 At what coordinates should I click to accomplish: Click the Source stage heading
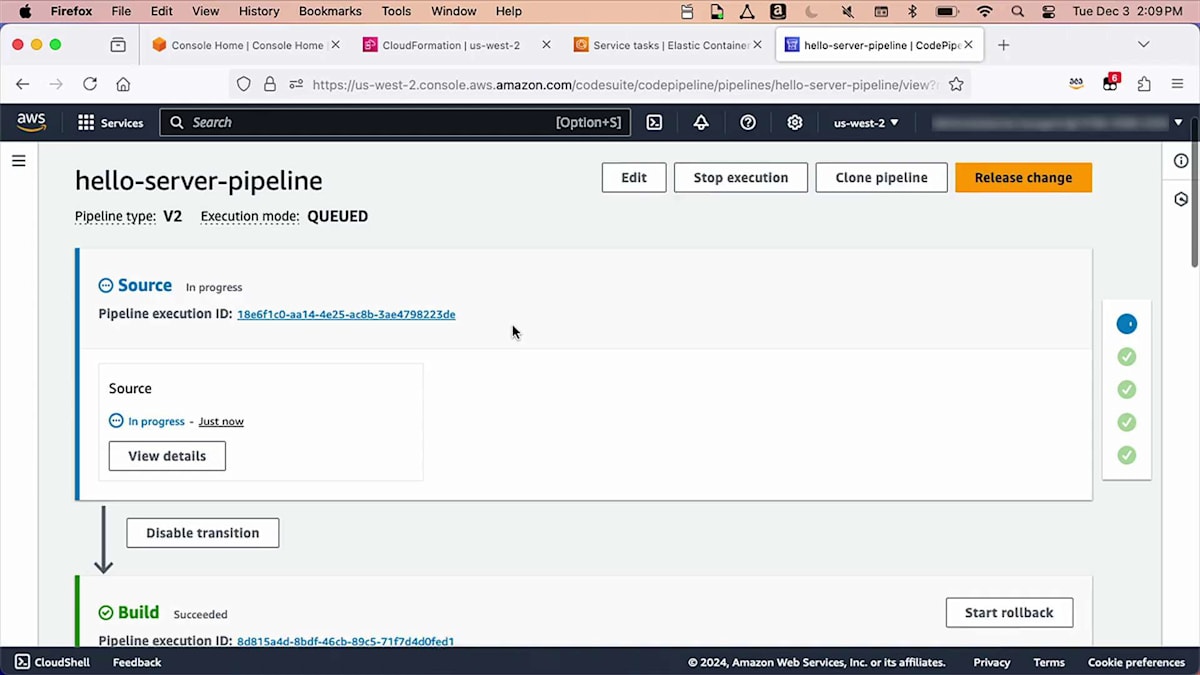[145, 285]
